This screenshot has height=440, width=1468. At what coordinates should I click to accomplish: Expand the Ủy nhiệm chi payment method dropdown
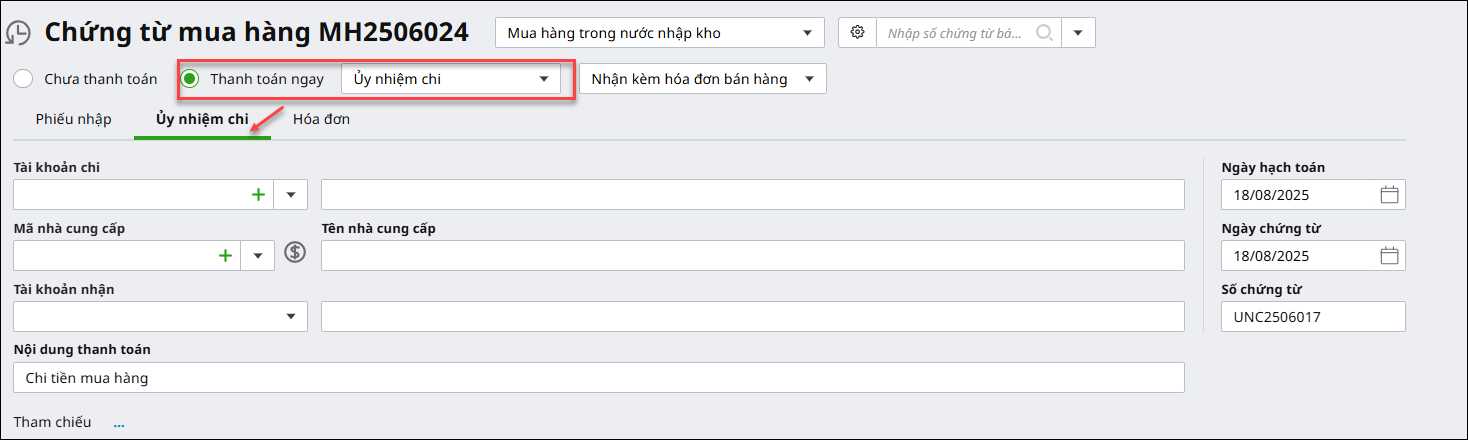451,79
